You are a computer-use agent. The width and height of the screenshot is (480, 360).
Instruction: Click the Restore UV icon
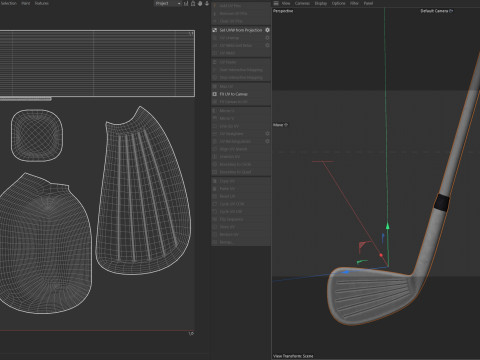tap(215, 234)
